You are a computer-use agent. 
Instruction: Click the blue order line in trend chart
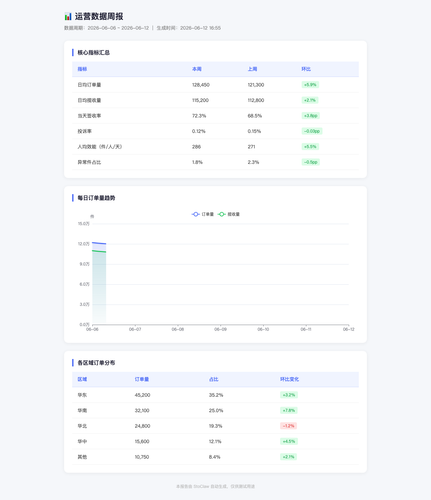pyautogui.click(x=99, y=243)
